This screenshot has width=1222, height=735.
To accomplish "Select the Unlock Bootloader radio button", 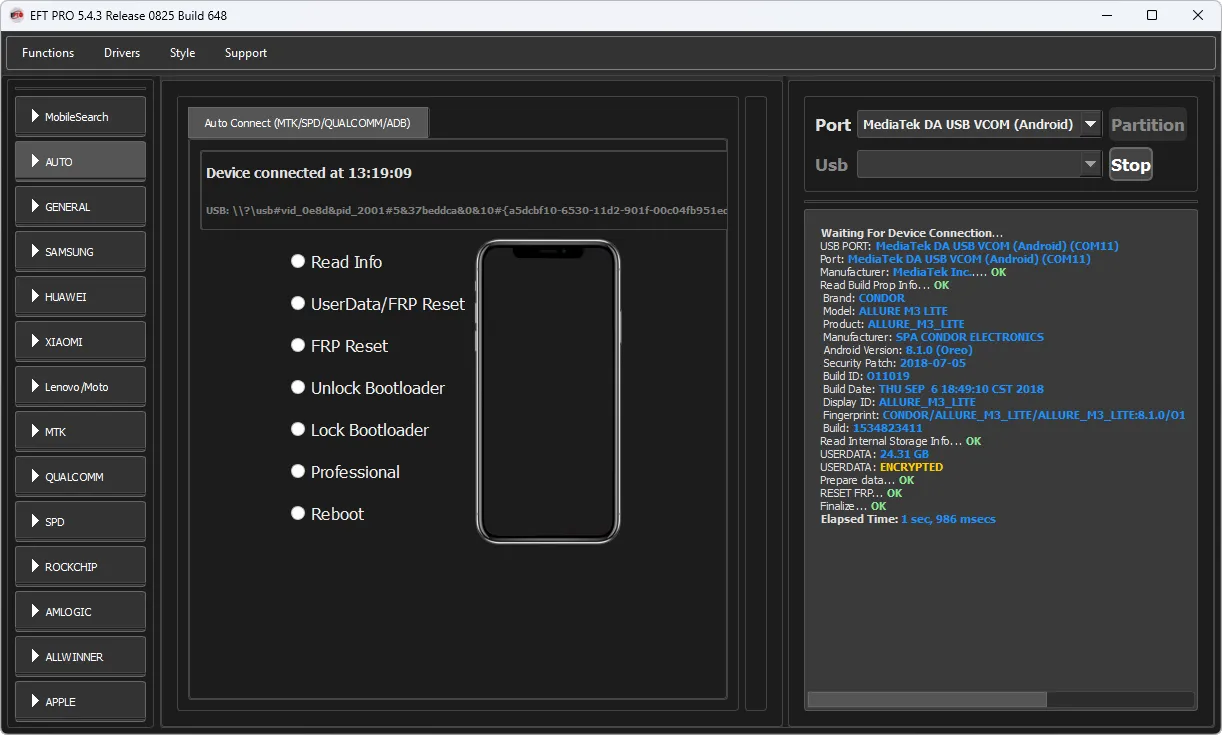I will click(x=298, y=387).
